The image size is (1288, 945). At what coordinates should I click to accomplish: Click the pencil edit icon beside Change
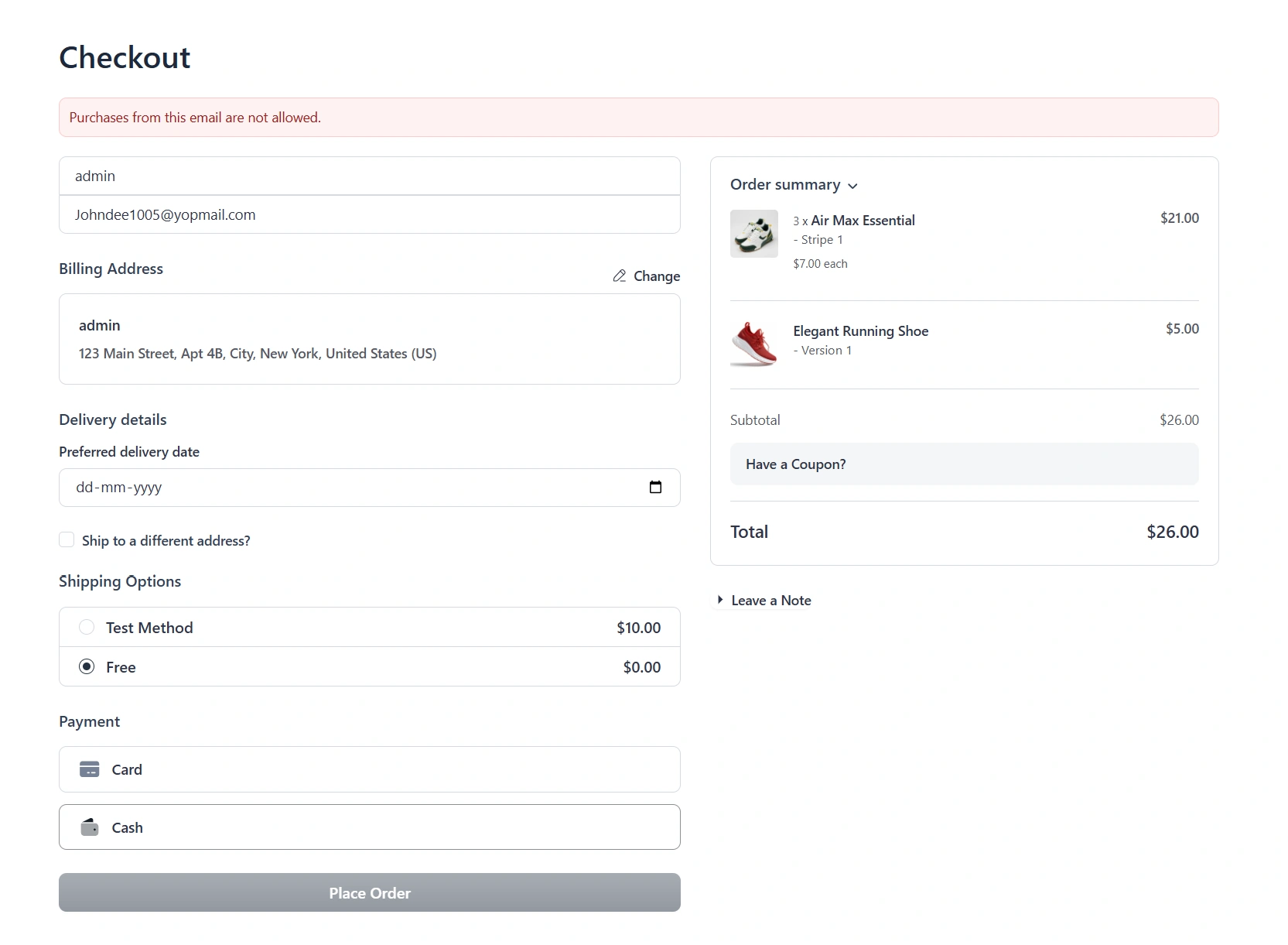pyautogui.click(x=620, y=276)
